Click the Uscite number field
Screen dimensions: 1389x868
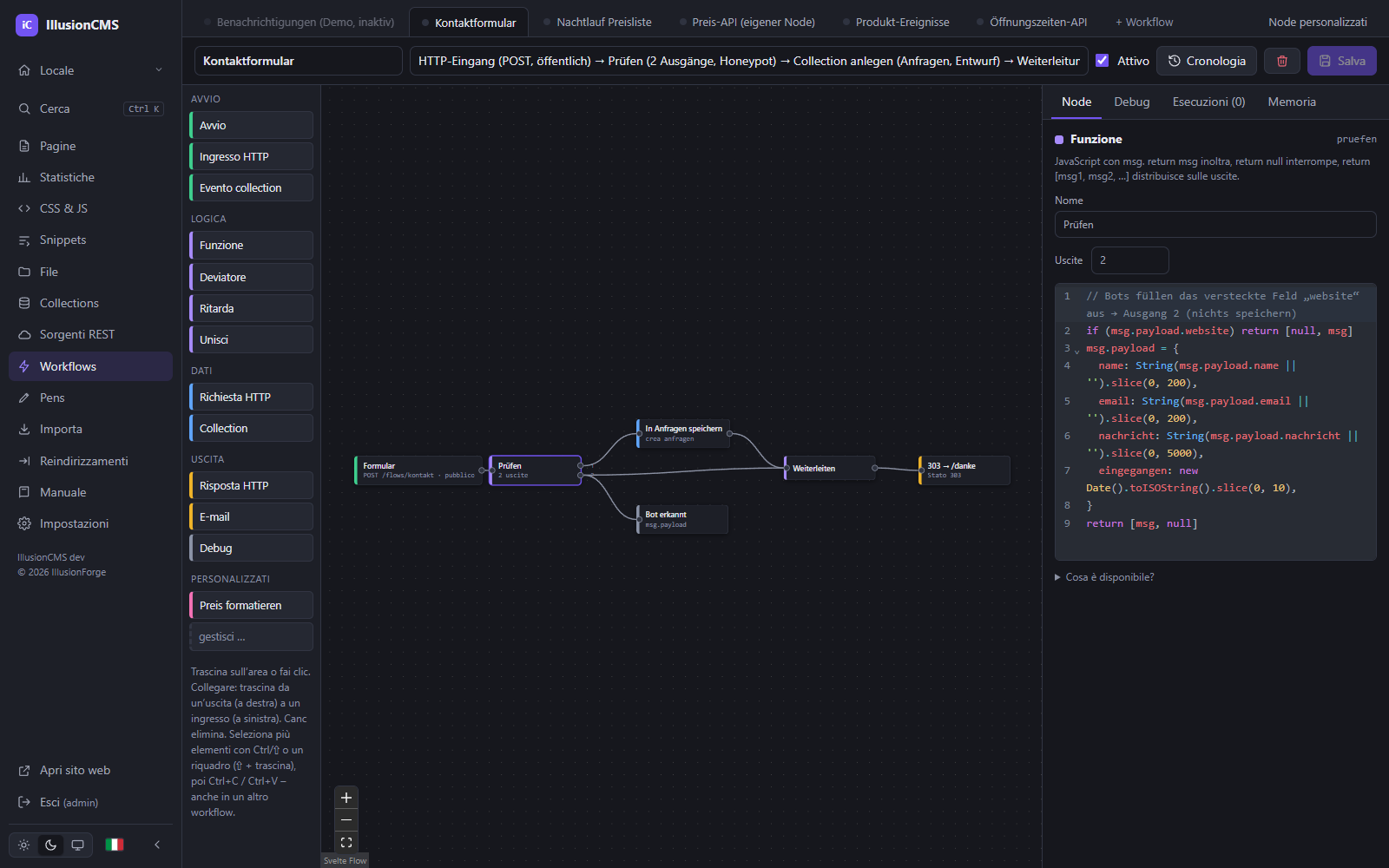pos(1129,260)
